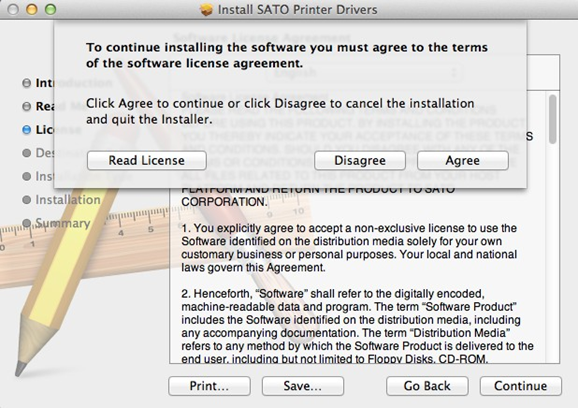This screenshot has height=408, width=578.
Task: Click the blue License step bullet
Action: 27,130
